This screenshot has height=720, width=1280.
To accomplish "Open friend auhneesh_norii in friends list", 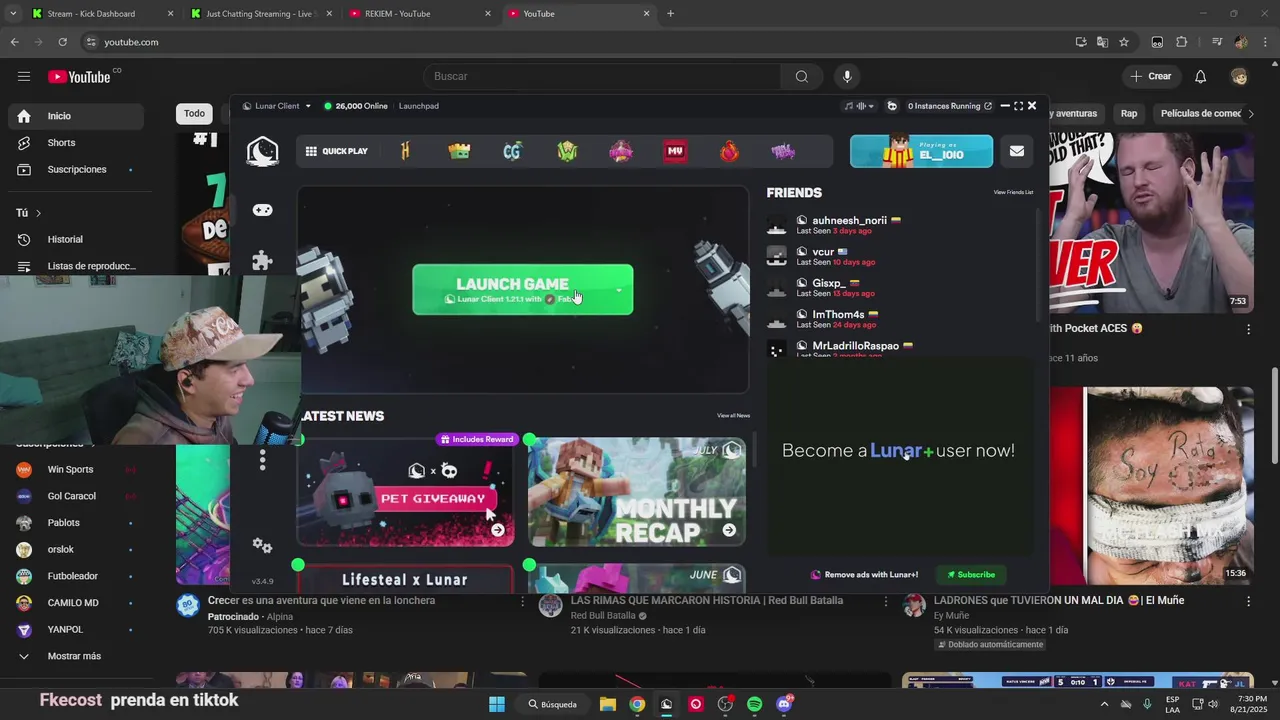I will coord(848,225).
